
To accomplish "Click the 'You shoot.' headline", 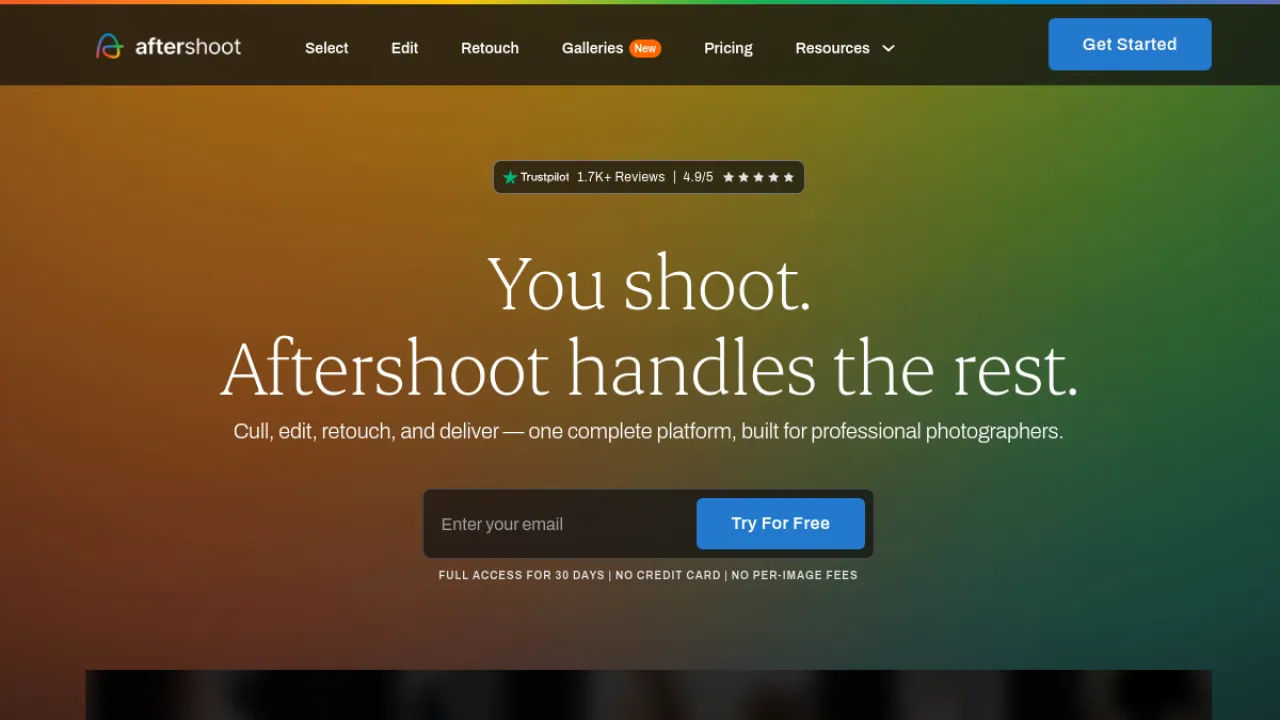I will pyautogui.click(x=649, y=284).
